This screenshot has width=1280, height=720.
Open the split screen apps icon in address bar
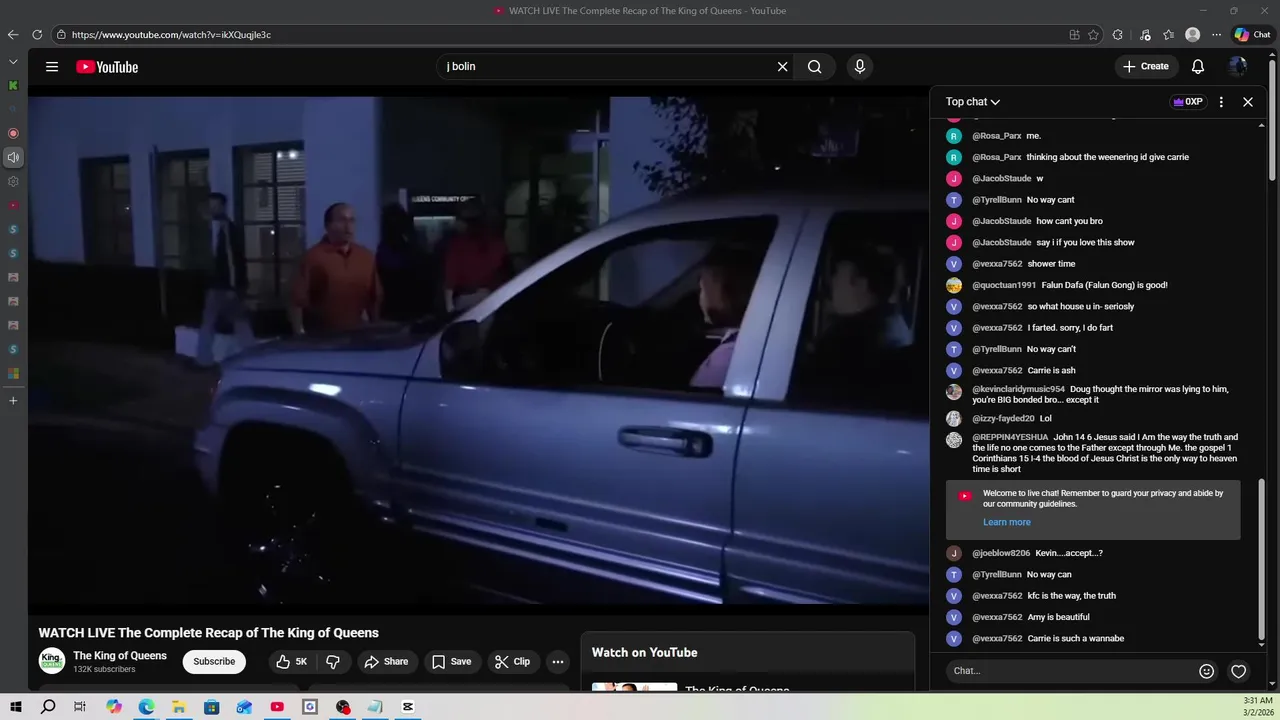pyautogui.click(x=1074, y=35)
